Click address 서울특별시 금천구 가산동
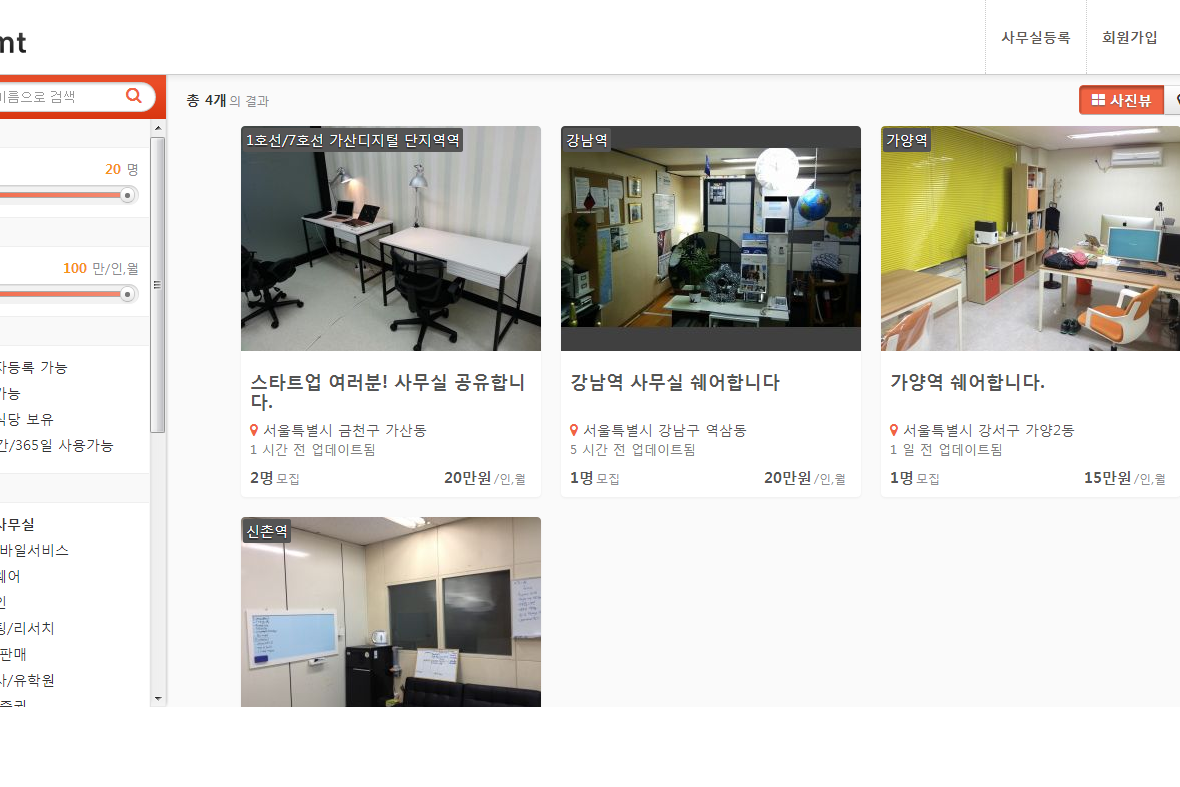This screenshot has width=1180, height=787. click(345, 430)
